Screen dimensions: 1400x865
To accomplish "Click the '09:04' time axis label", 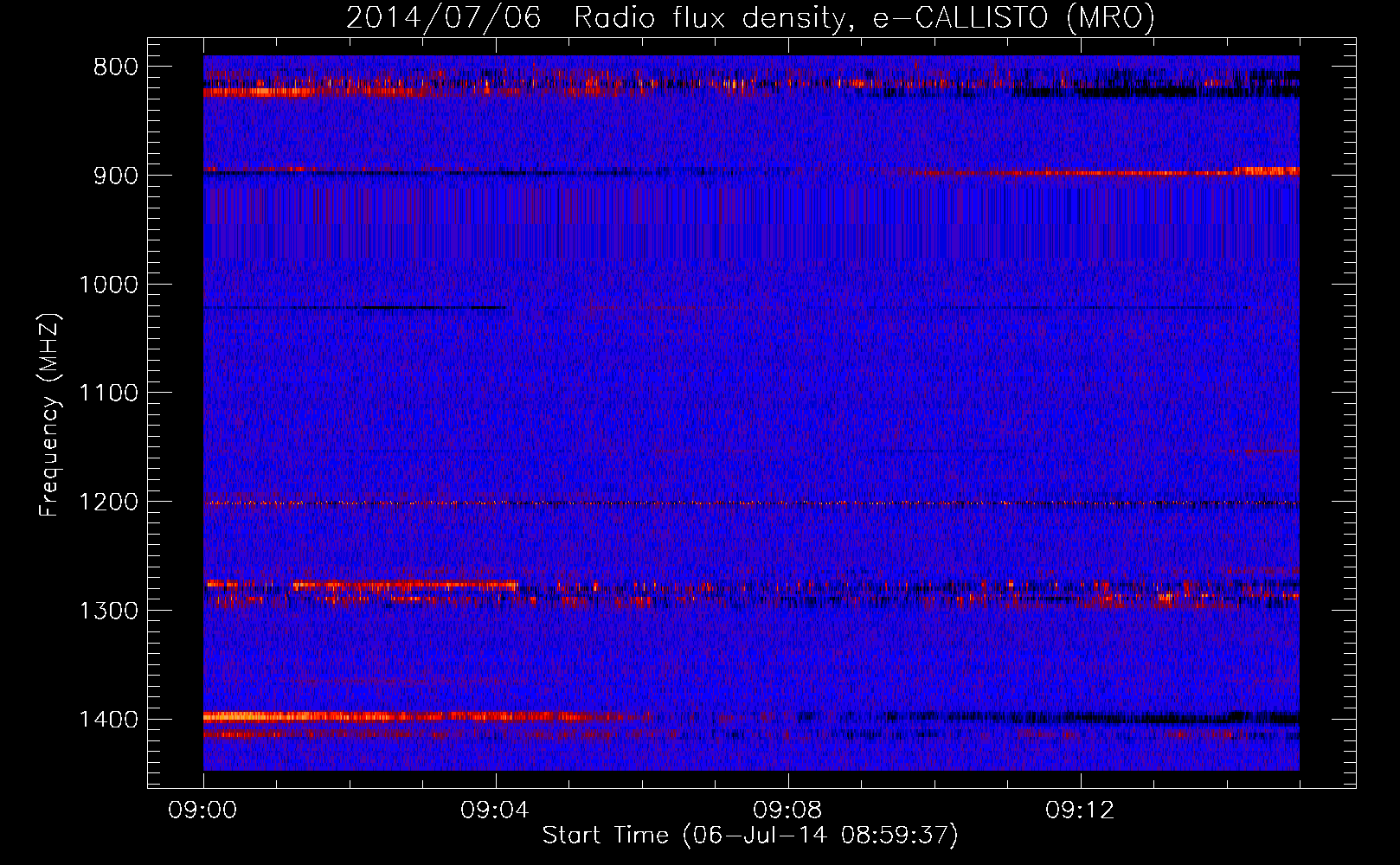I will [495, 811].
